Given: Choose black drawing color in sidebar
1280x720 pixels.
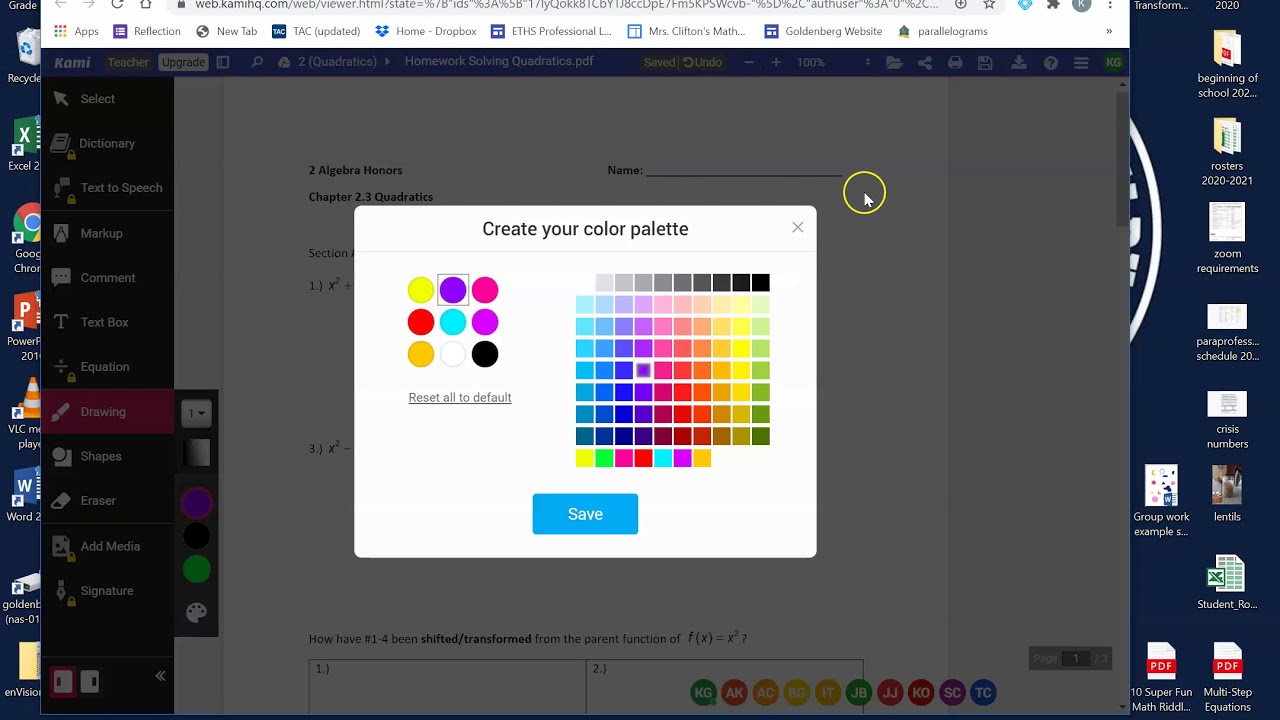Looking at the screenshot, I should (x=197, y=536).
